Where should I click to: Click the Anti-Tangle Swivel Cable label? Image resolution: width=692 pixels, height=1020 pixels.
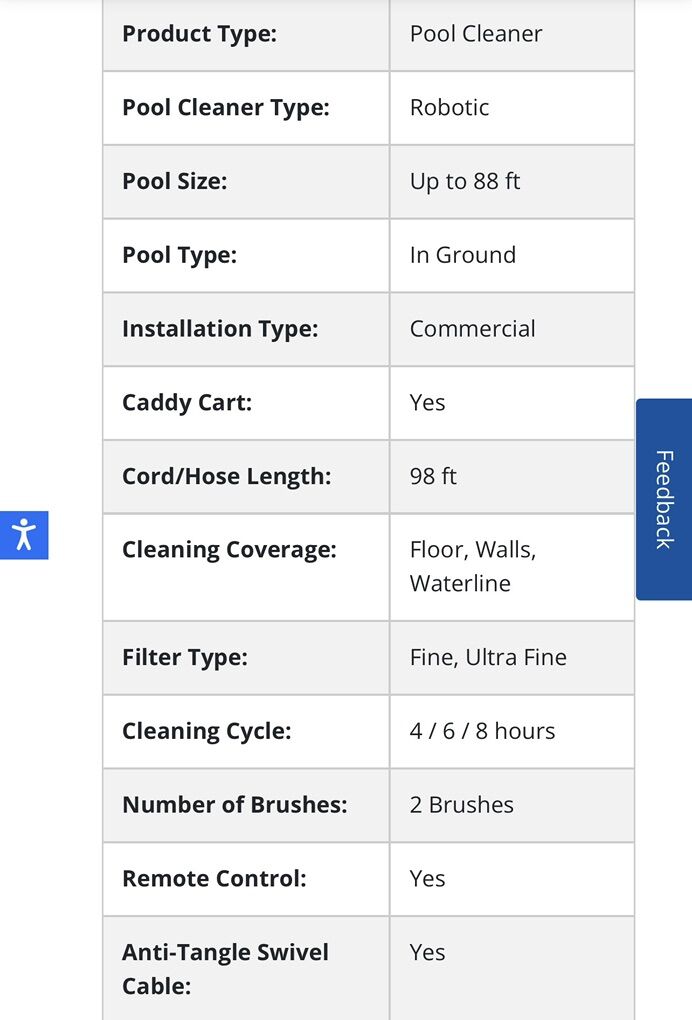click(225, 969)
